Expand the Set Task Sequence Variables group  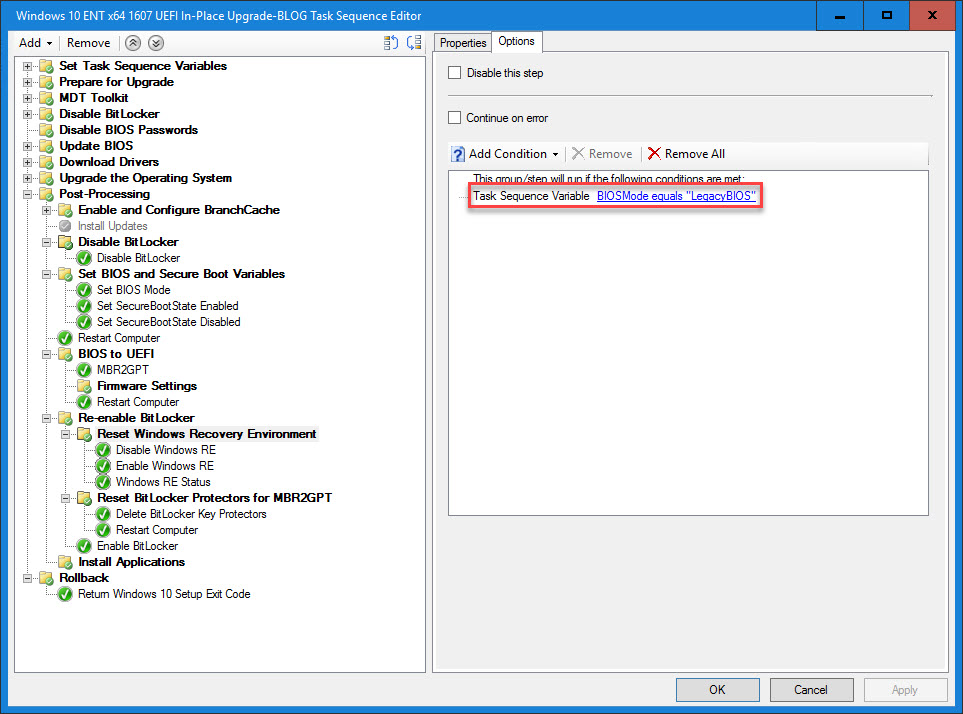point(29,66)
